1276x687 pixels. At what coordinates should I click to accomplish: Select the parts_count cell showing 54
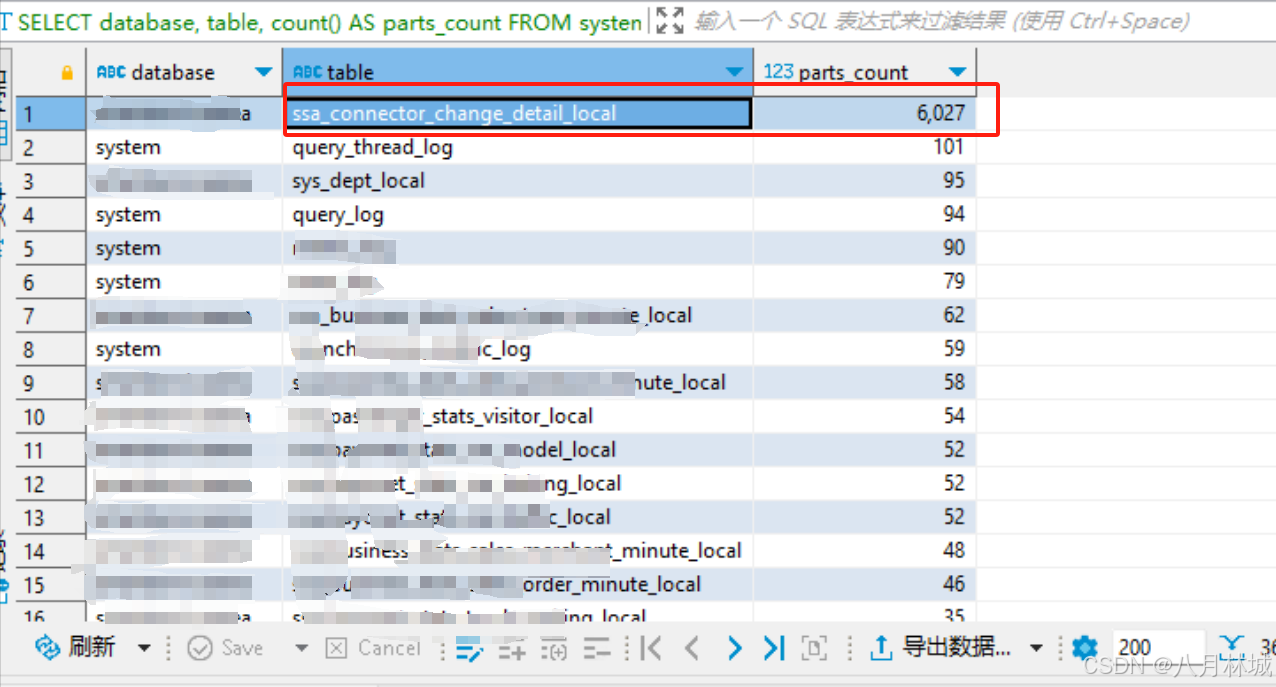pos(865,416)
